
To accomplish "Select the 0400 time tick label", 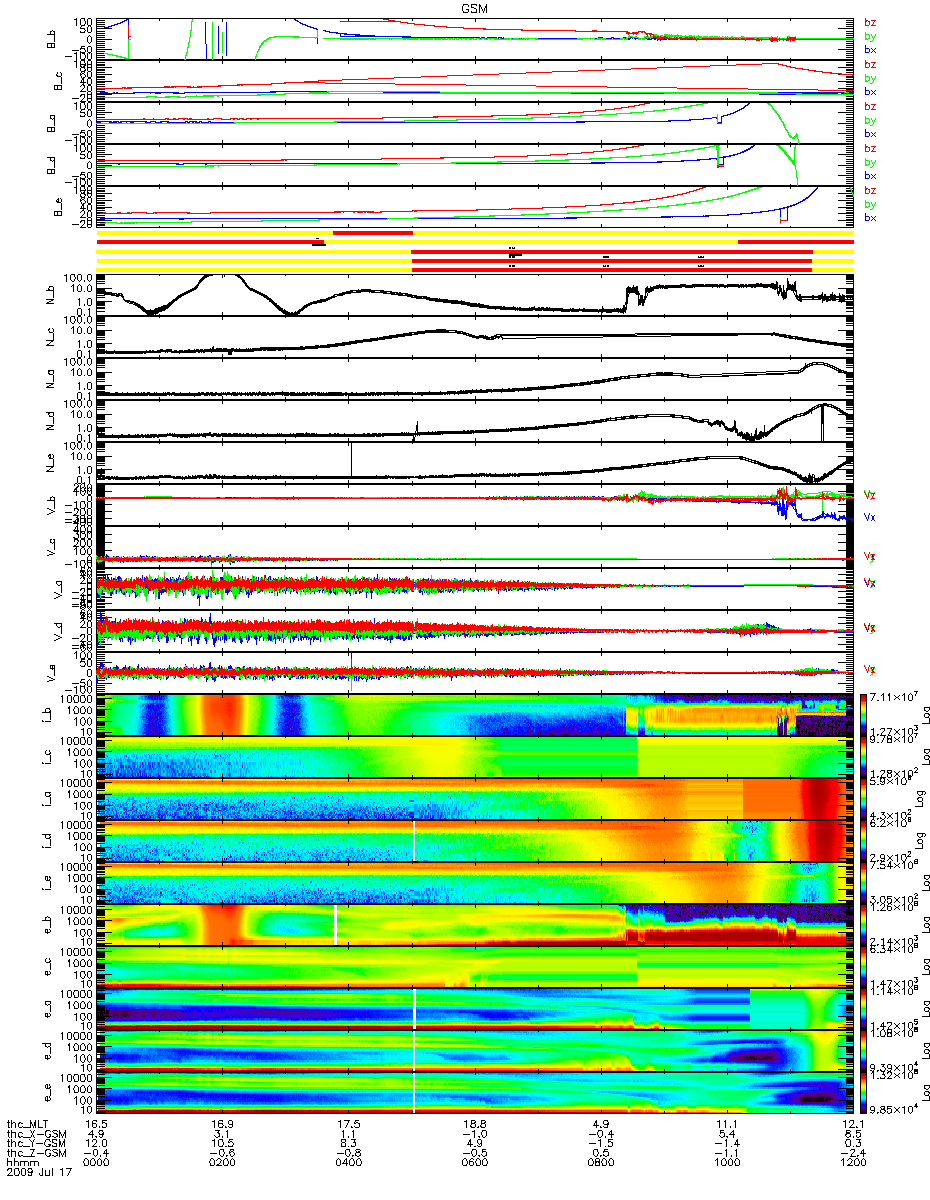I will tap(349, 1163).
